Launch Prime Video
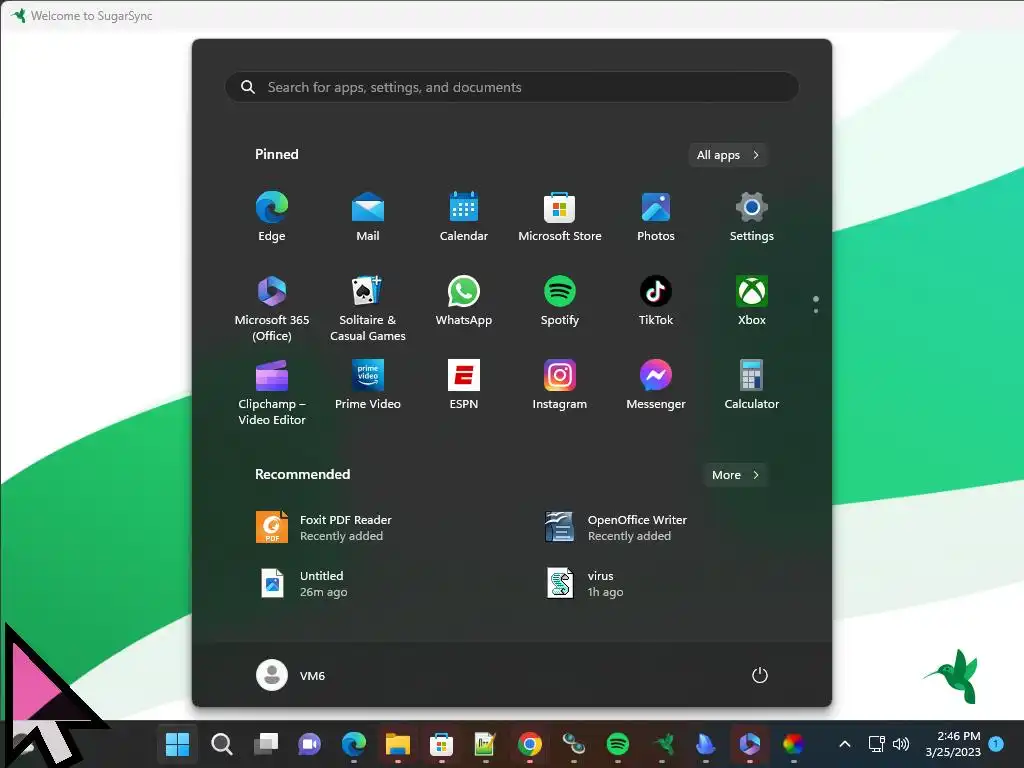The height and width of the screenshot is (768, 1024). [368, 384]
